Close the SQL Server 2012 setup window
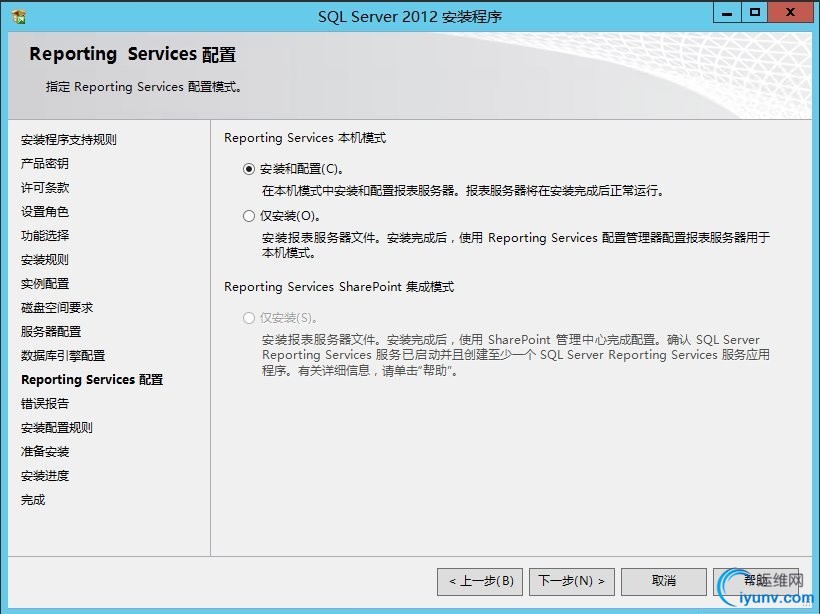 pos(790,13)
